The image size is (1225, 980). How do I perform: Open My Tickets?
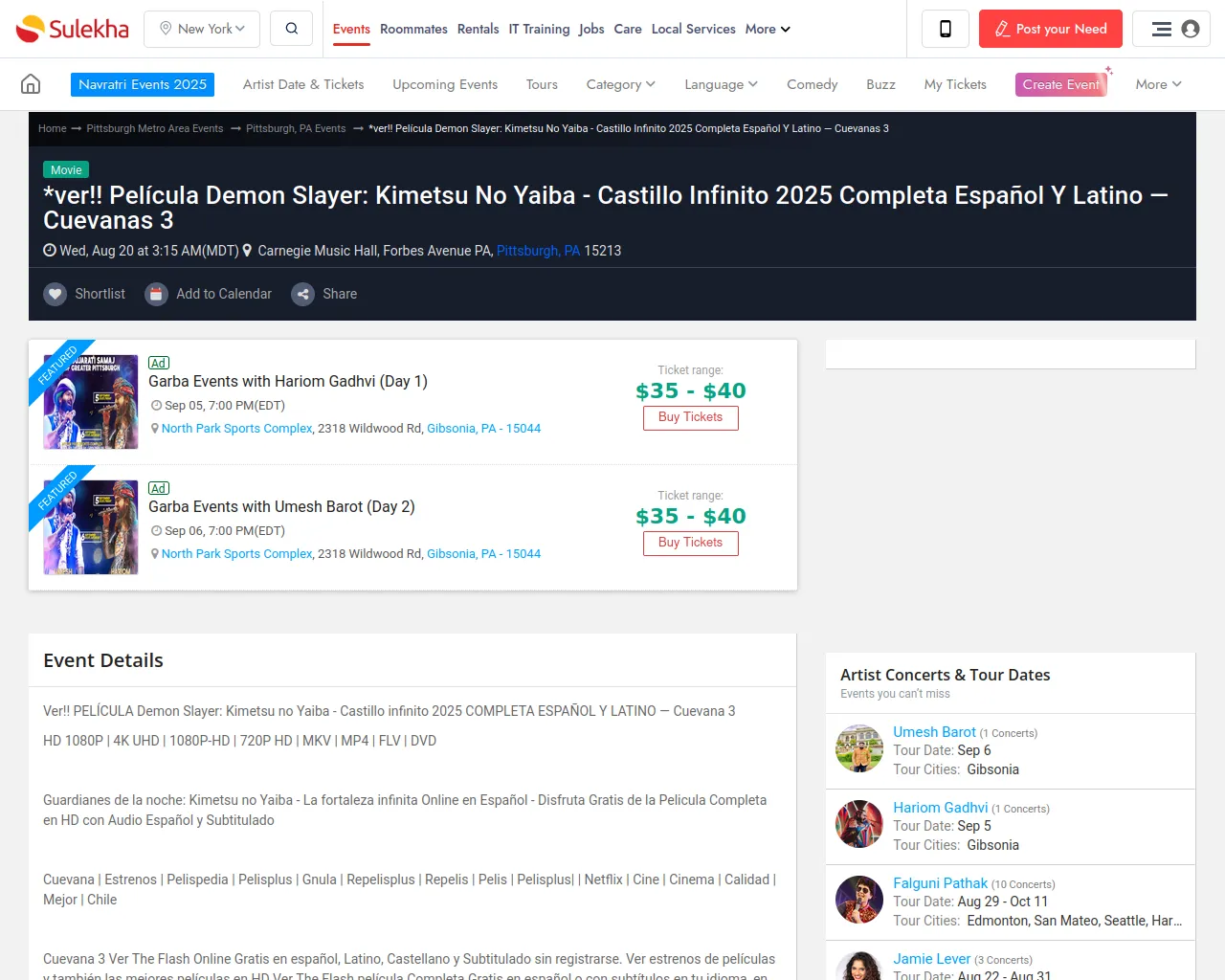(x=955, y=84)
